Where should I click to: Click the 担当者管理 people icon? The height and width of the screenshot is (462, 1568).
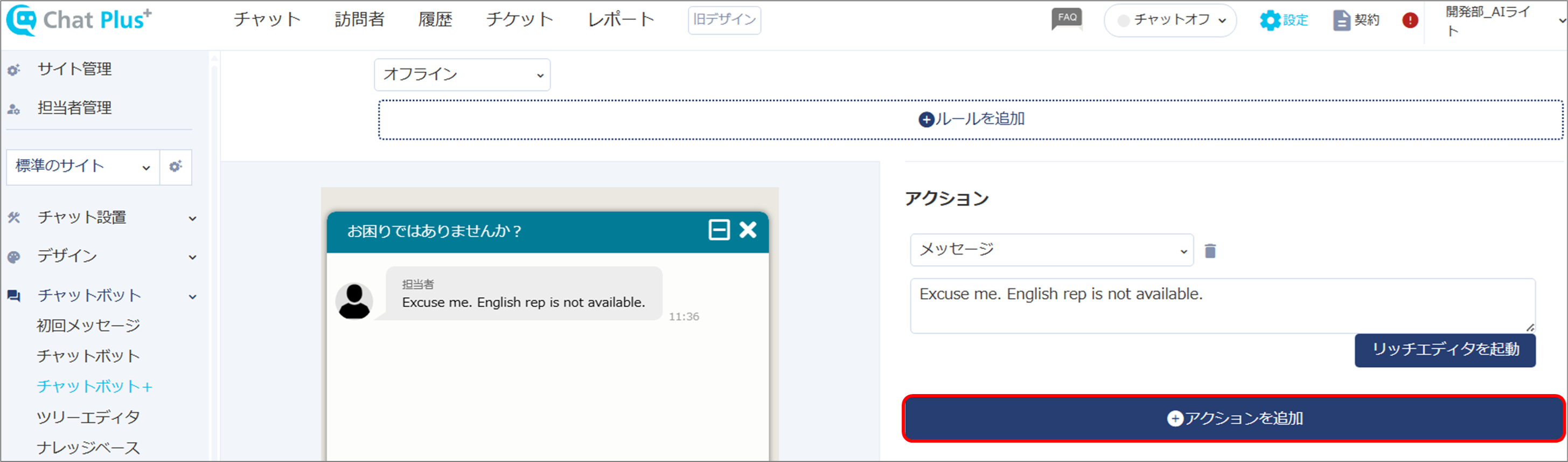[14, 109]
